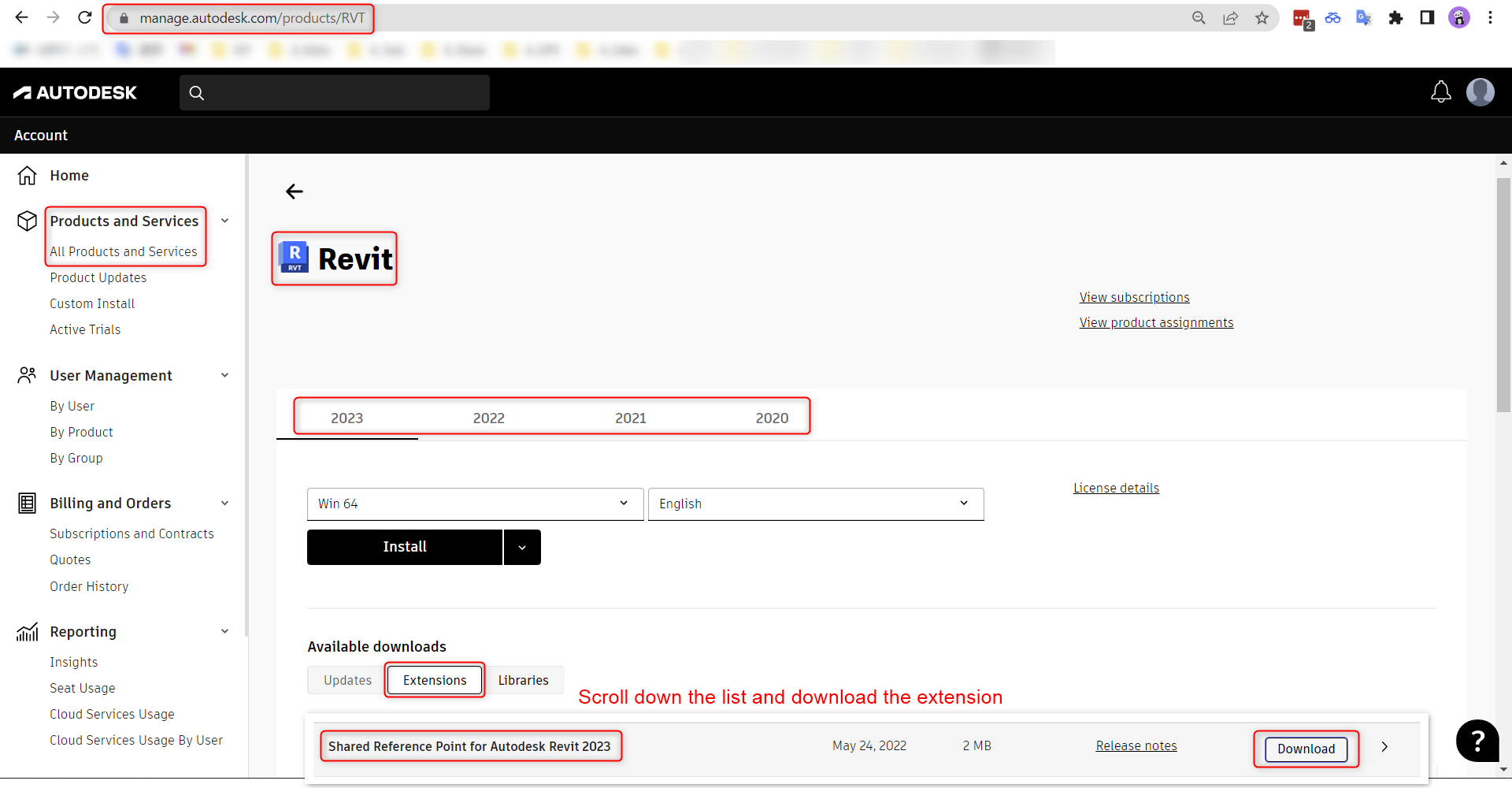Open the Extensions puzzle piece menu
This screenshot has width=1512, height=788.
point(1395,18)
